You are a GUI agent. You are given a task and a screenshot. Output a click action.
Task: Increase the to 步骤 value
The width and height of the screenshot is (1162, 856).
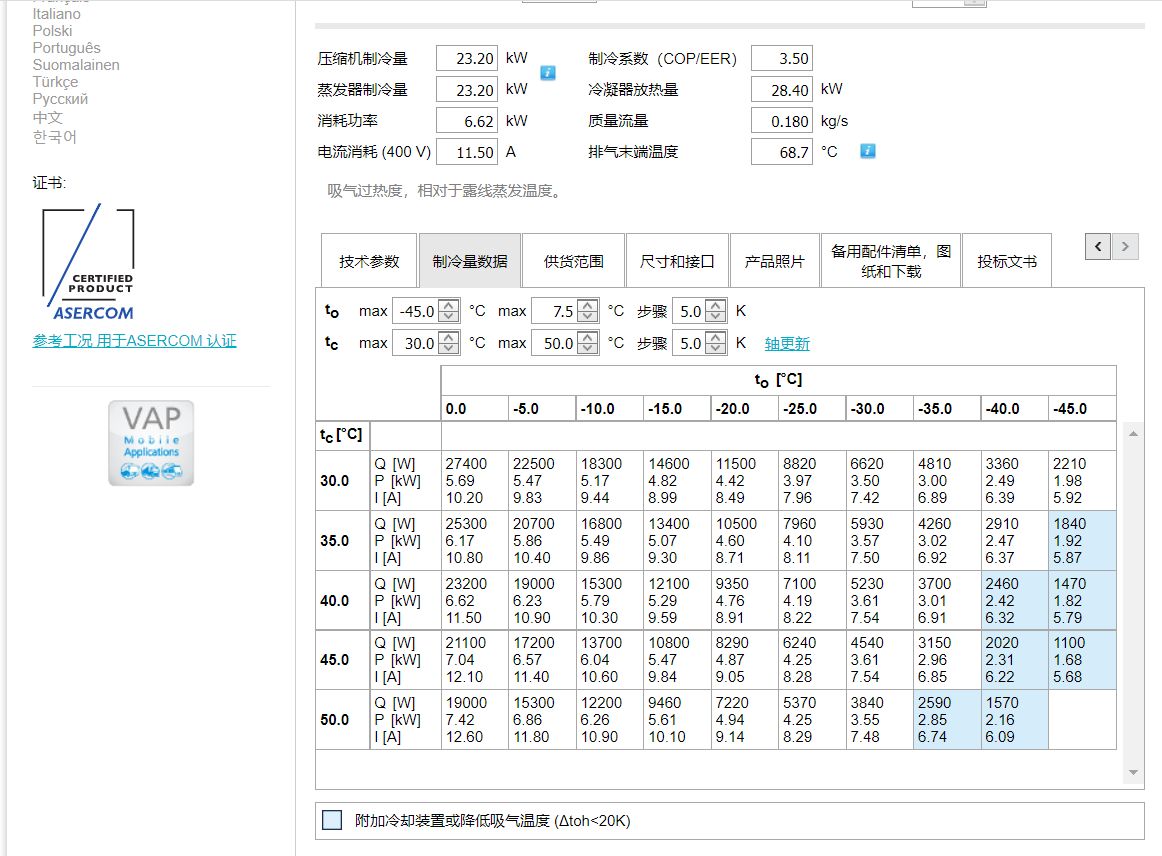715,305
